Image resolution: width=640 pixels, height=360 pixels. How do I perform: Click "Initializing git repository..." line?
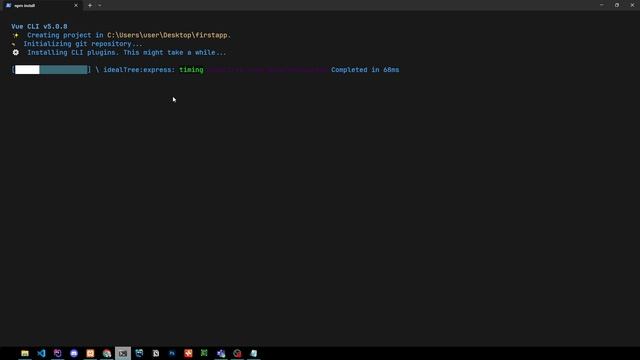coord(83,44)
